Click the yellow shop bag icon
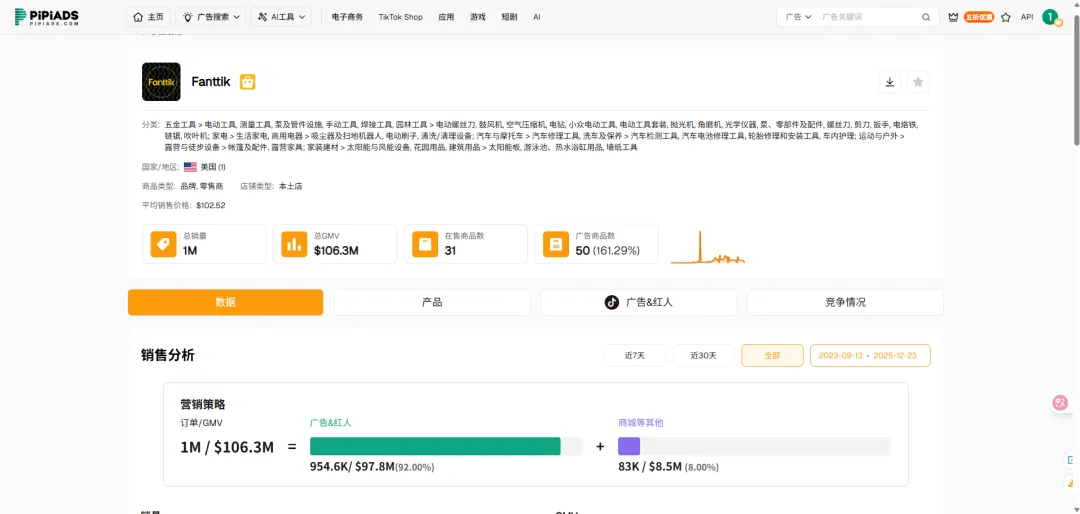 247,82
